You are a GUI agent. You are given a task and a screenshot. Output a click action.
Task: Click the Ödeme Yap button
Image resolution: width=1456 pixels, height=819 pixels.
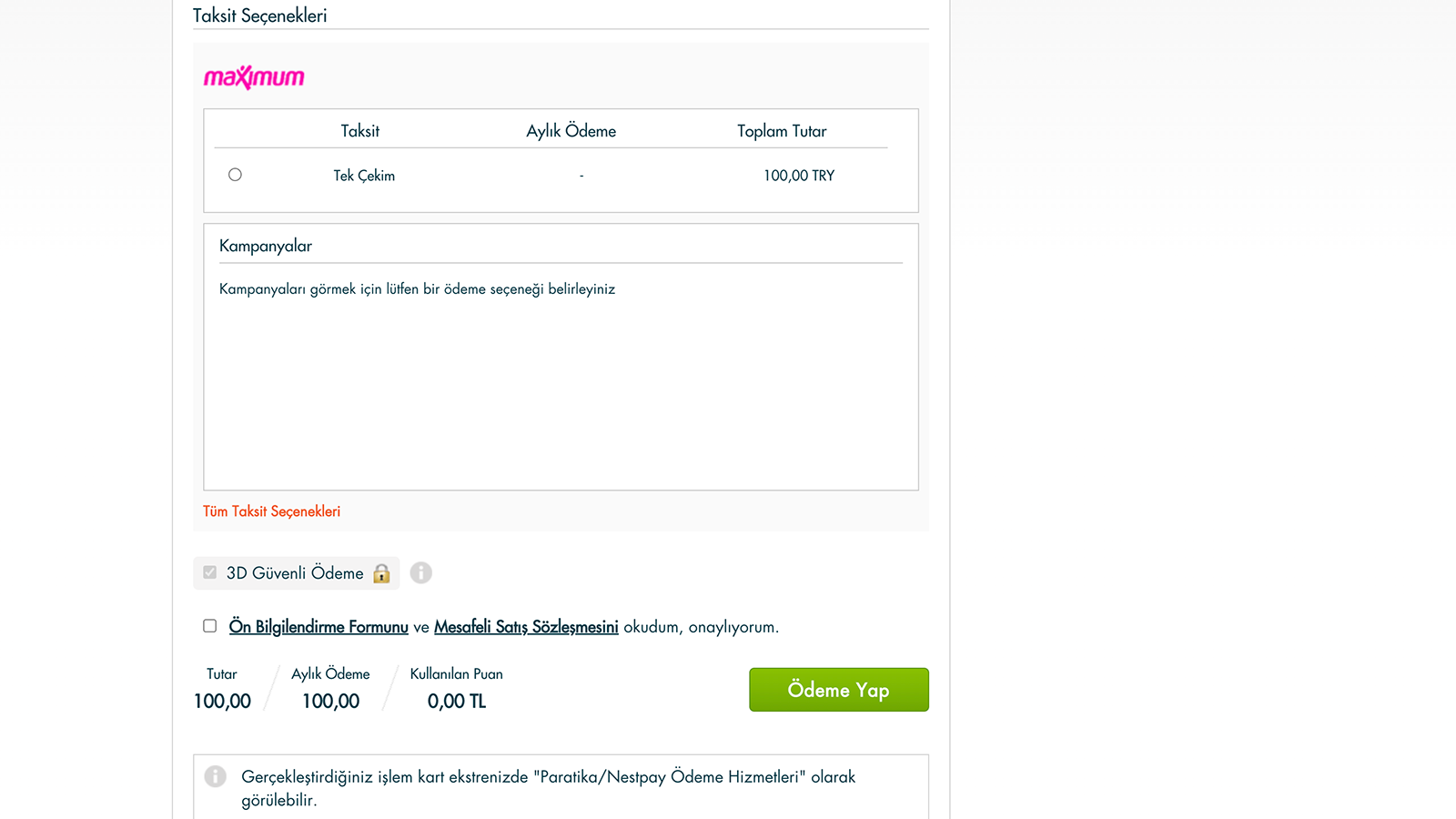(839, 690)
